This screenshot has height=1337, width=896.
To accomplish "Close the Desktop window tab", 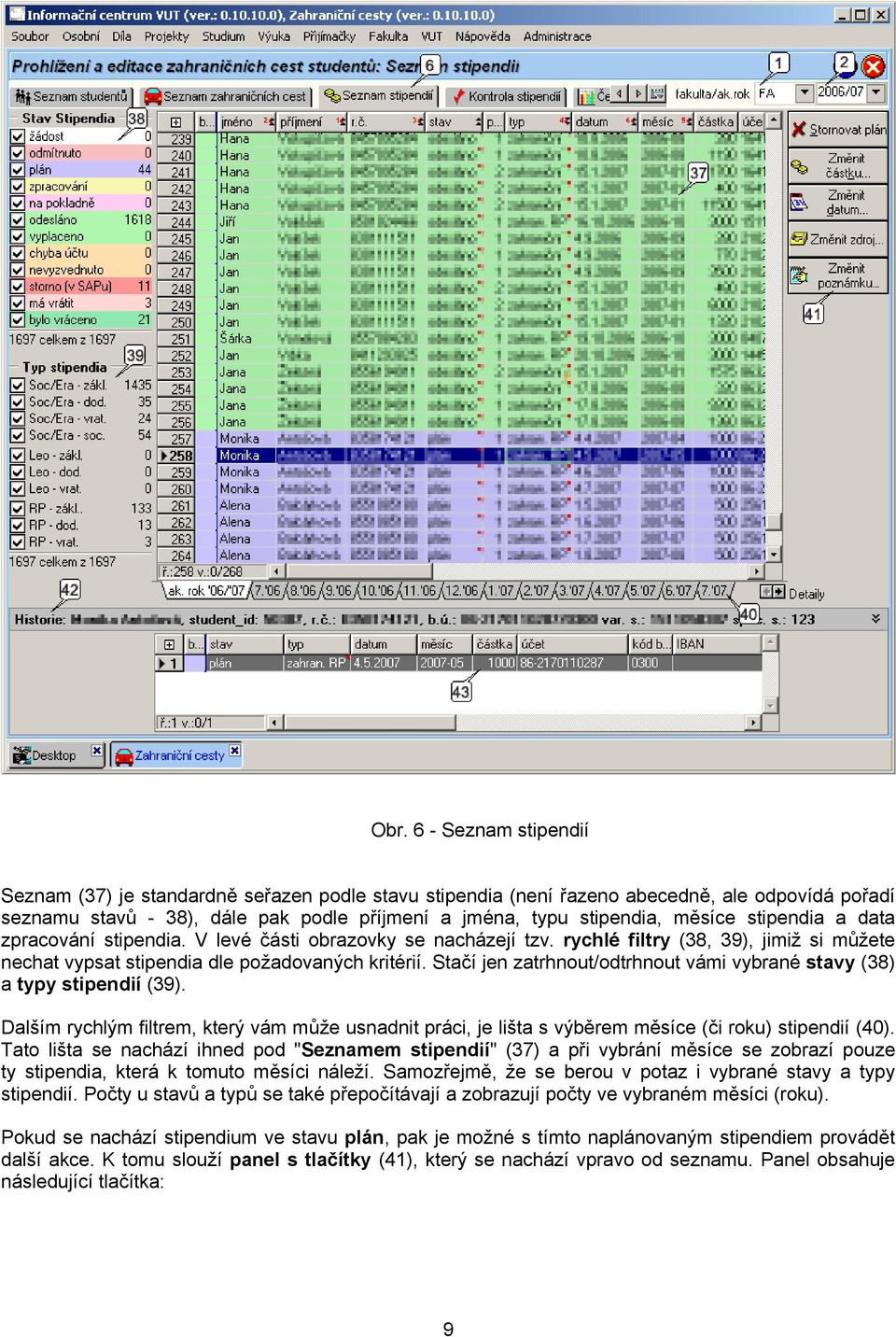I will (96, 751).
